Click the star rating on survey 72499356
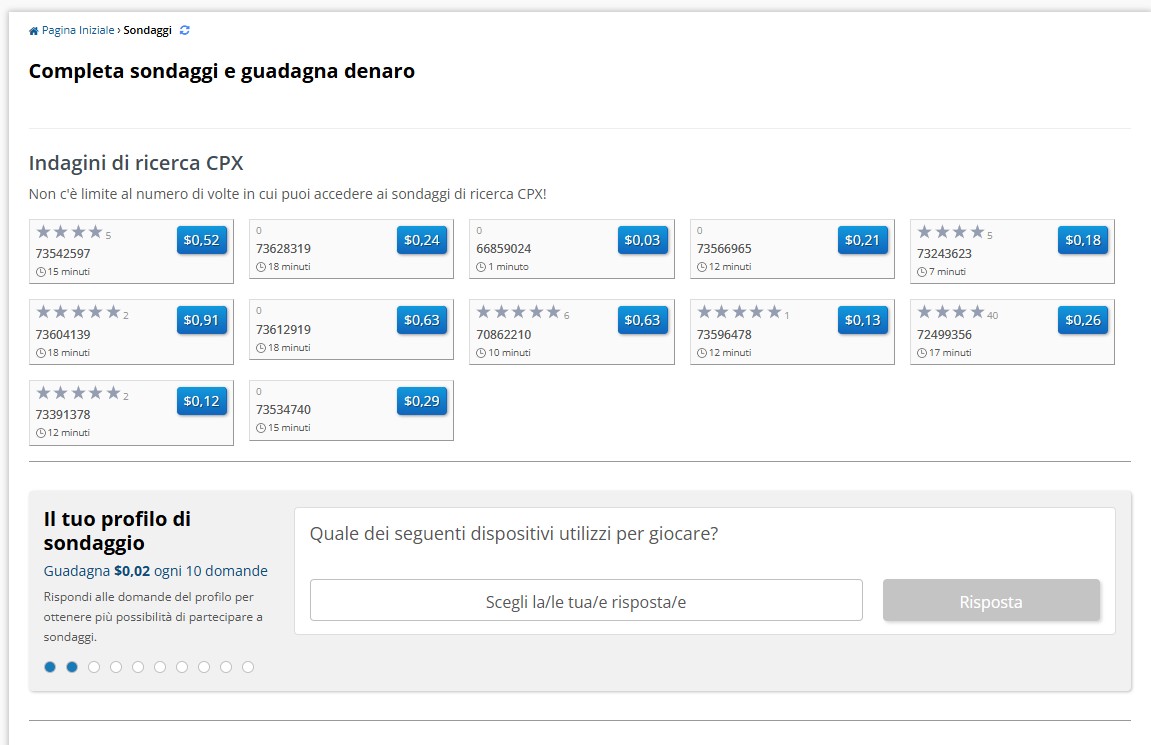Viewport: 1151px width, 745px height. 951,312
